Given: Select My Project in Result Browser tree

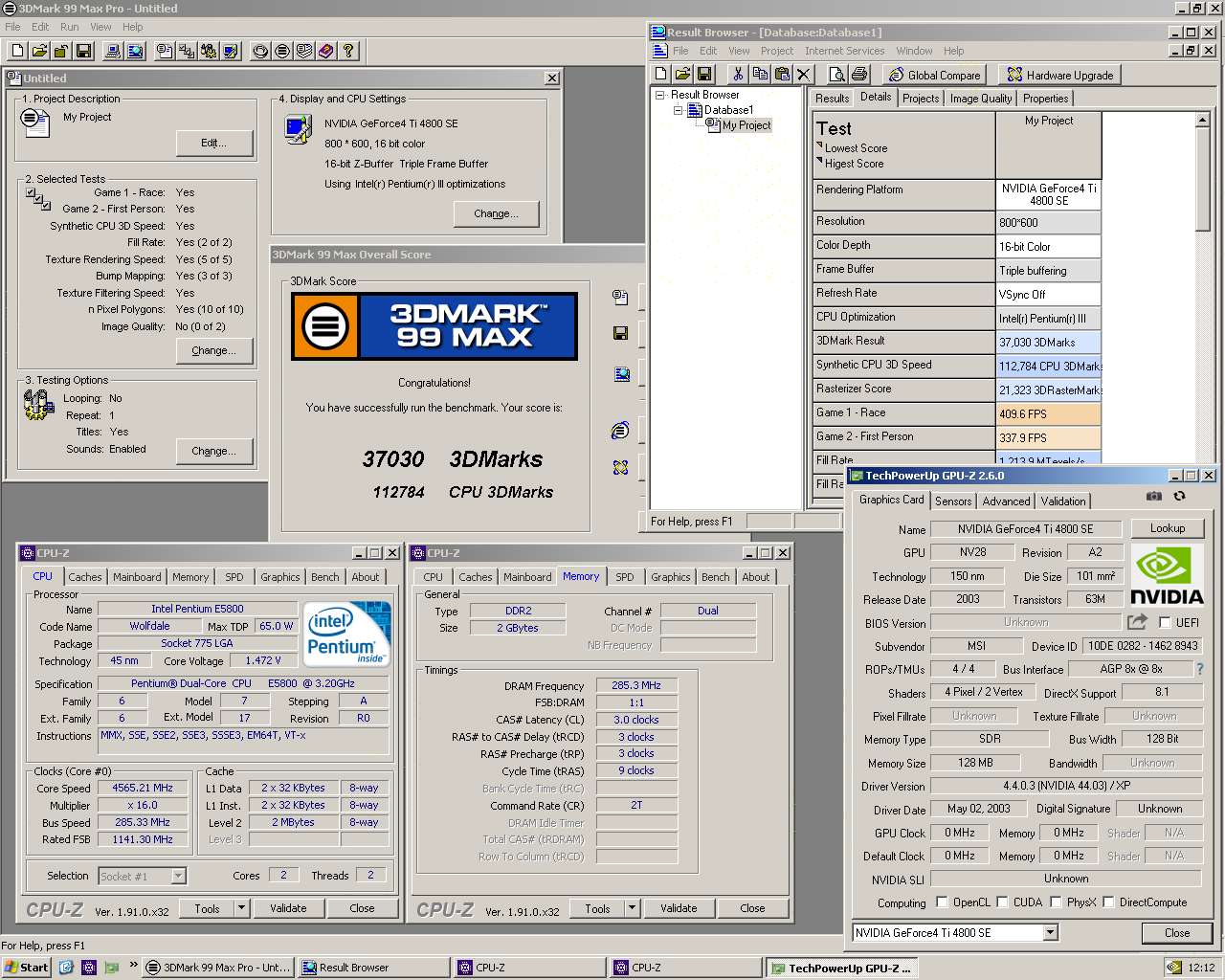Looking at the screenshot, I should 746,125.
